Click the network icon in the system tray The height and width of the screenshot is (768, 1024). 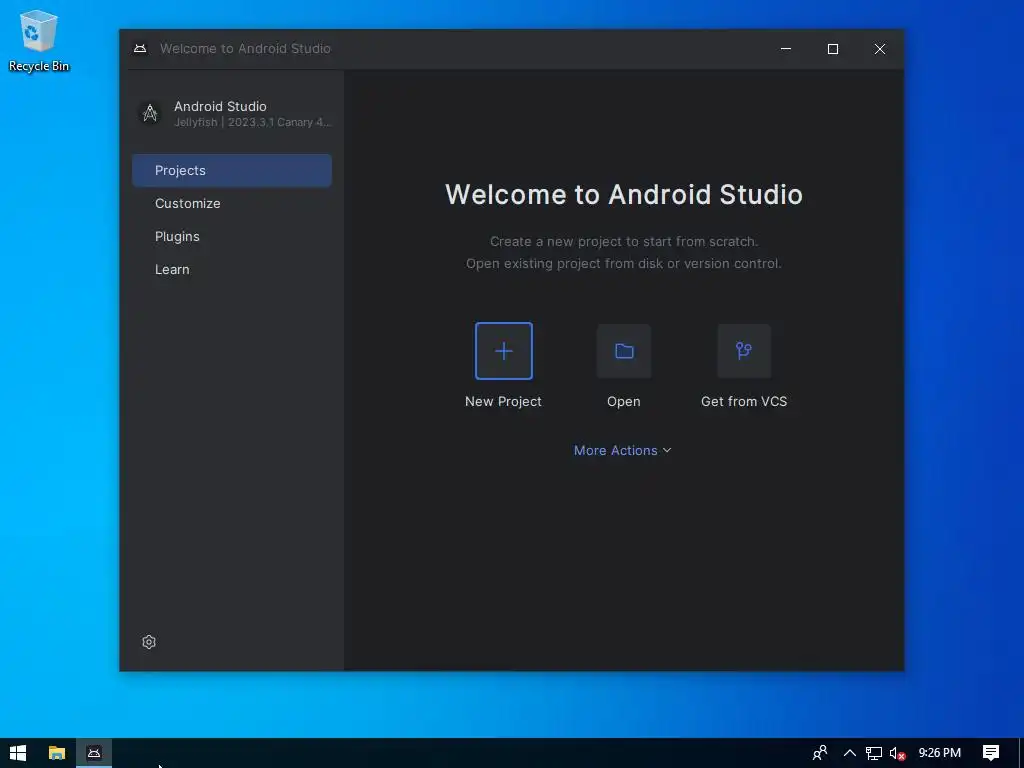pos(873,753)
